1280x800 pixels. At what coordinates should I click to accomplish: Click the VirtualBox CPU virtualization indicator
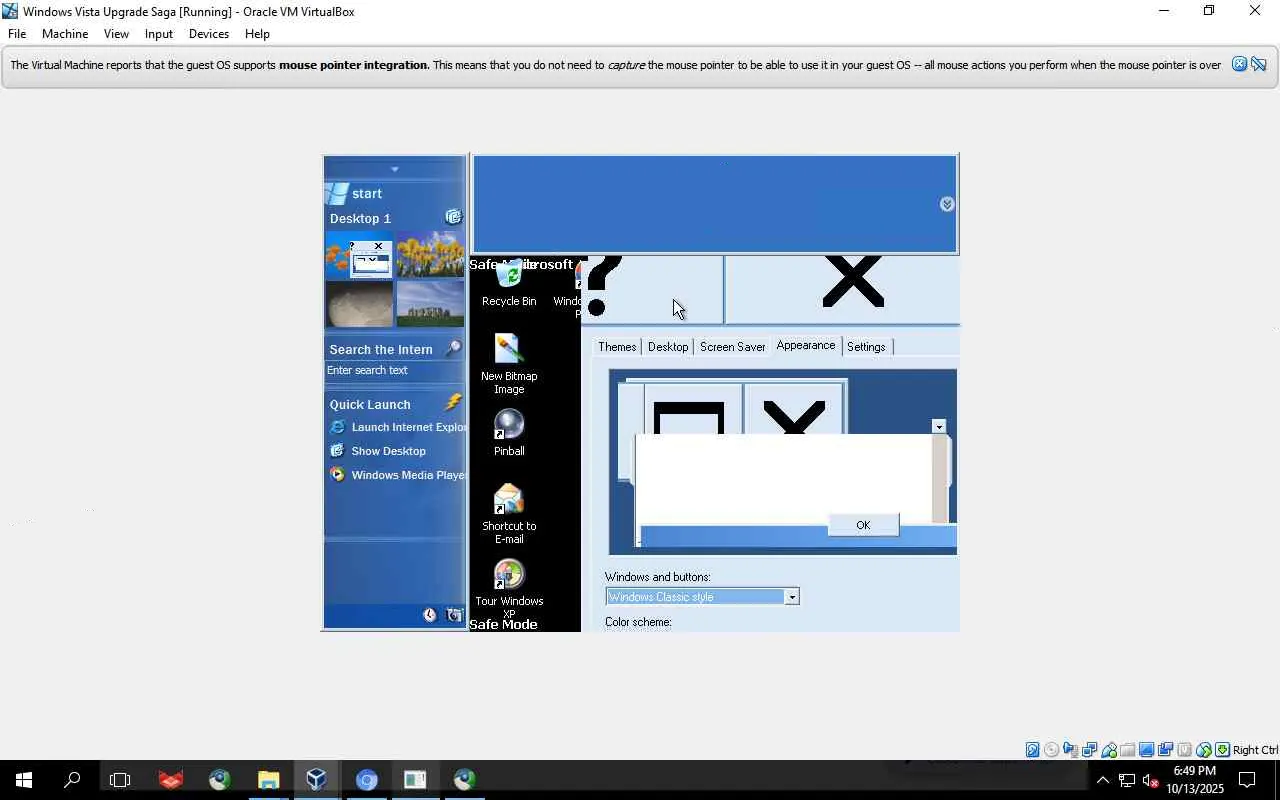tap(1185, 750)
